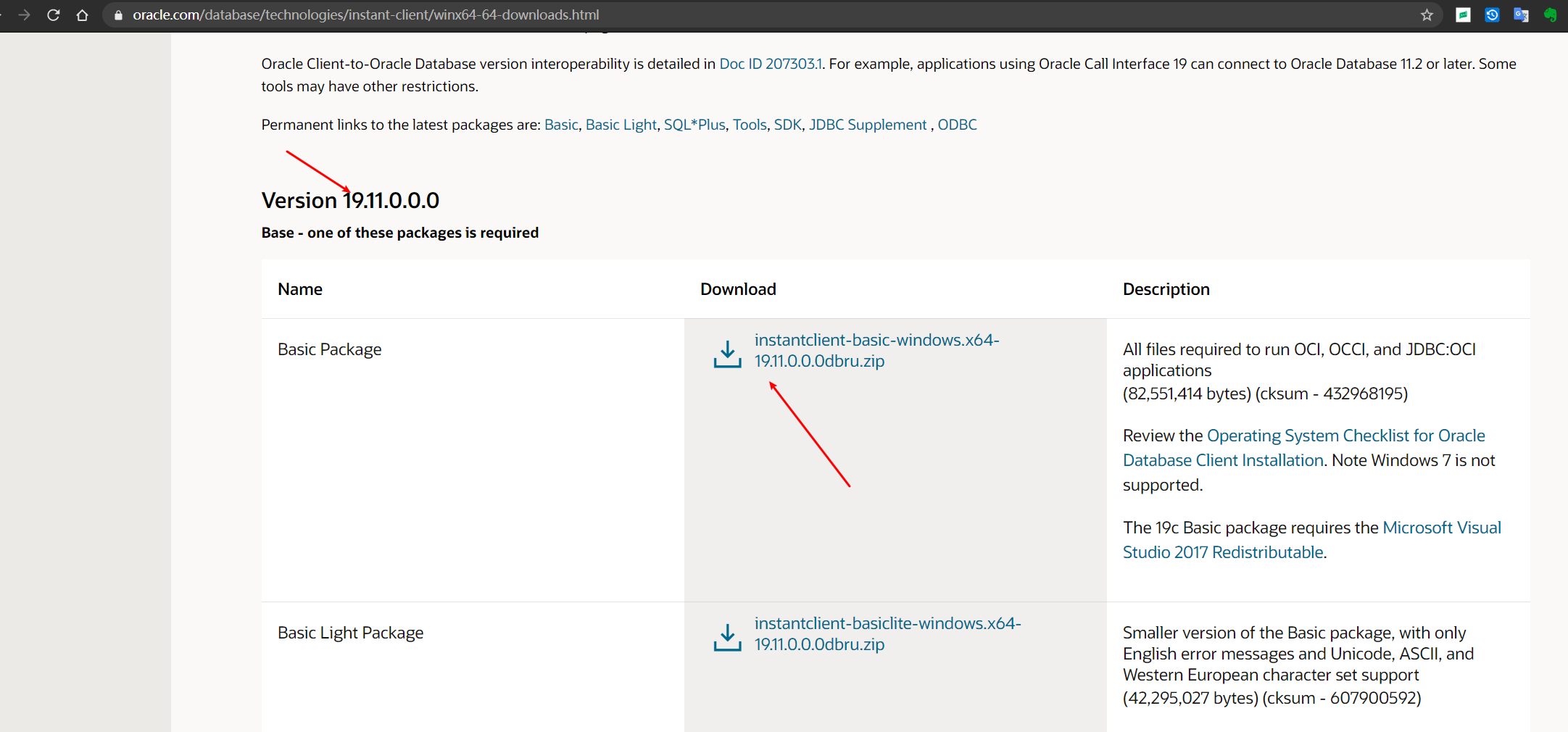This screenshot has width=1568, height=732.
Task: Click the Name column header
Action: (x=300, y=289)
